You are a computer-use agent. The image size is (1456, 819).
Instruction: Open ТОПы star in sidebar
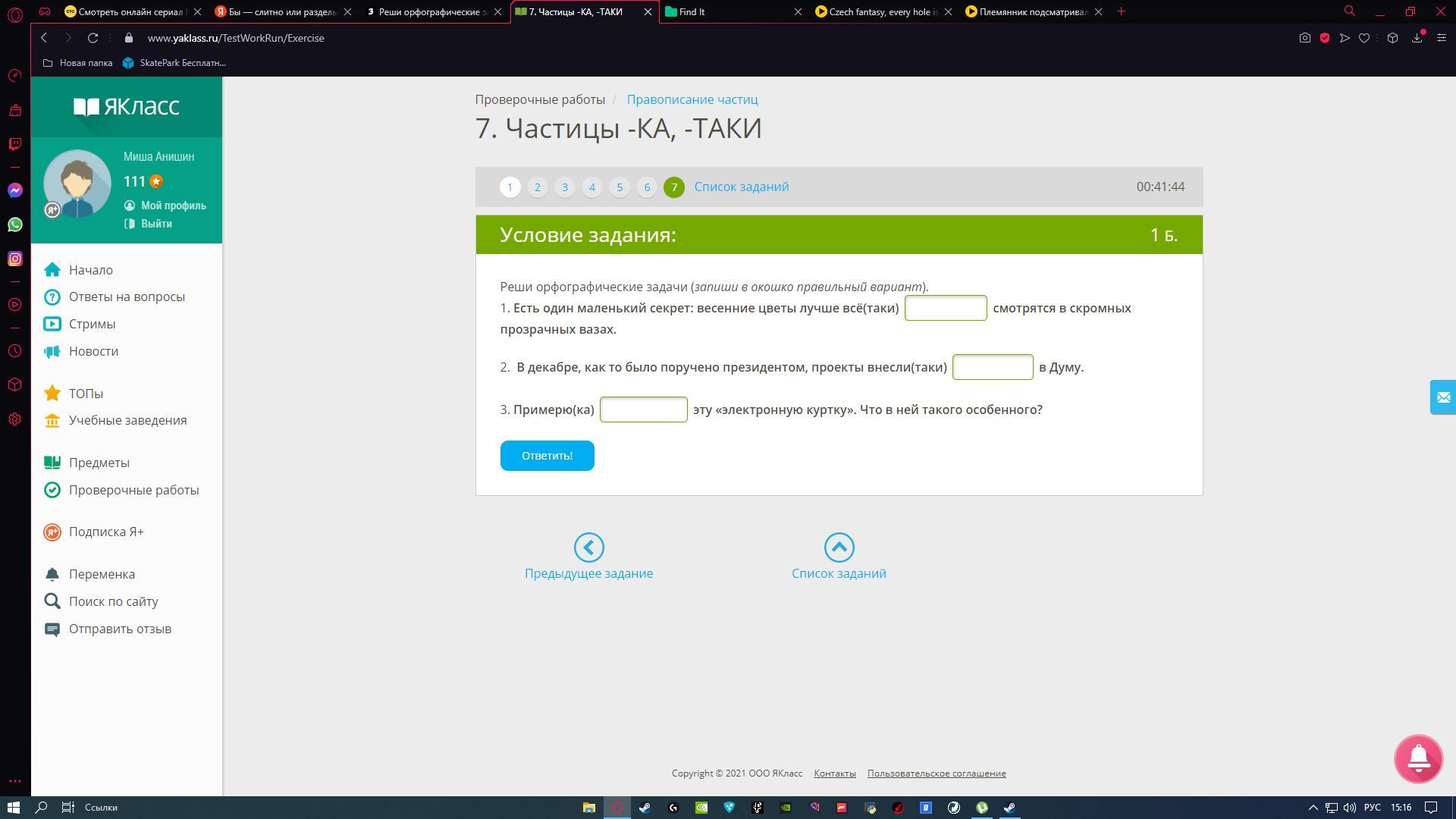[85, 394]
